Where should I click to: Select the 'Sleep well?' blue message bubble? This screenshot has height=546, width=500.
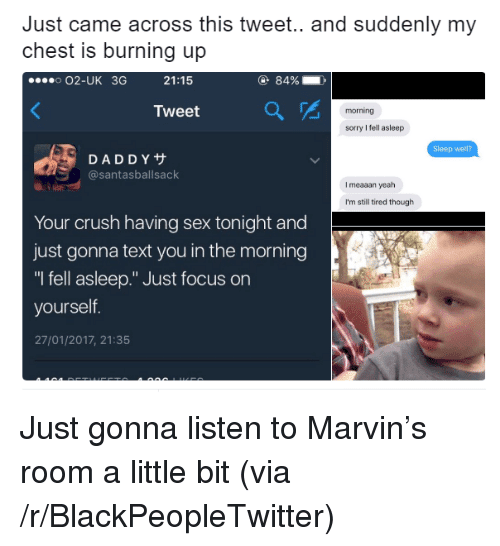click(x=452, y=149)
